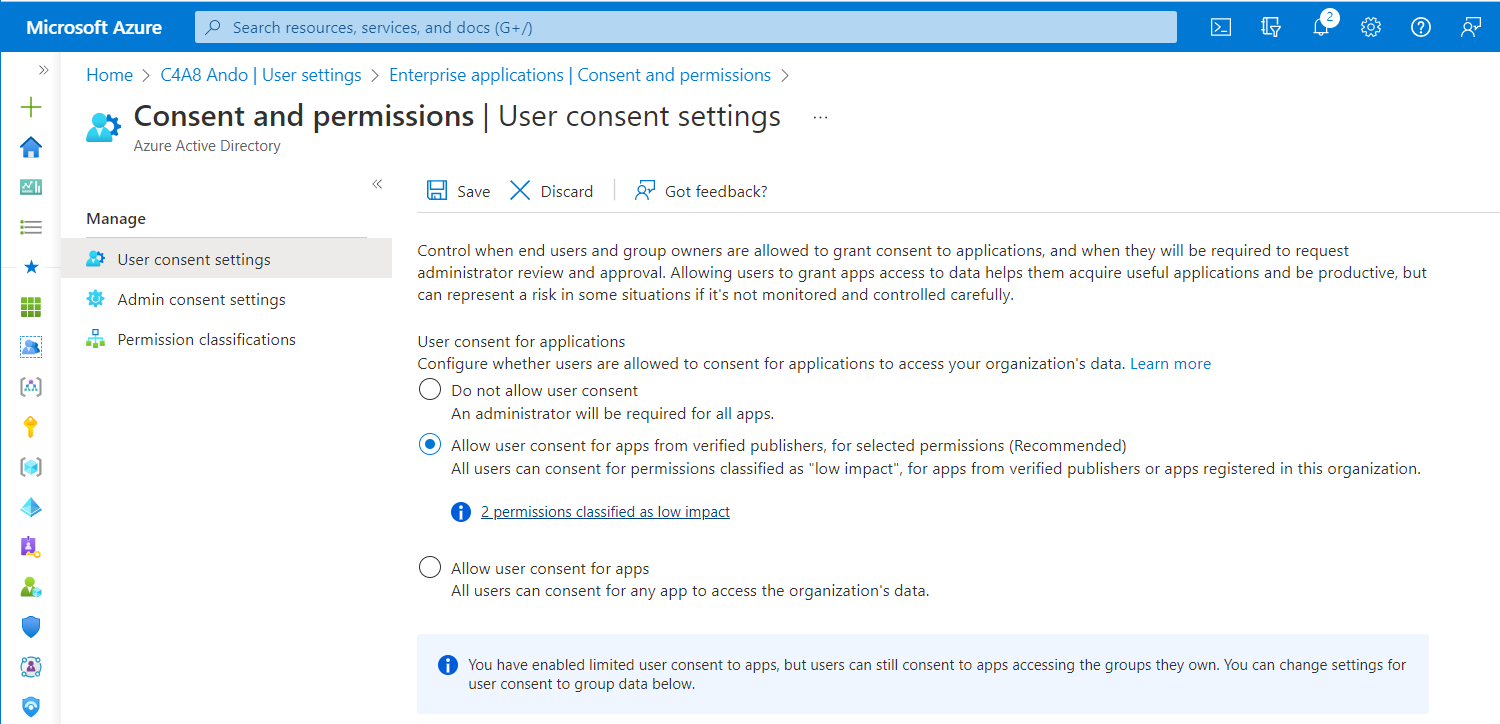
Task: Expand the left portal sidebar chevrons
Action: pyautogui.click(x=43, y=70)
